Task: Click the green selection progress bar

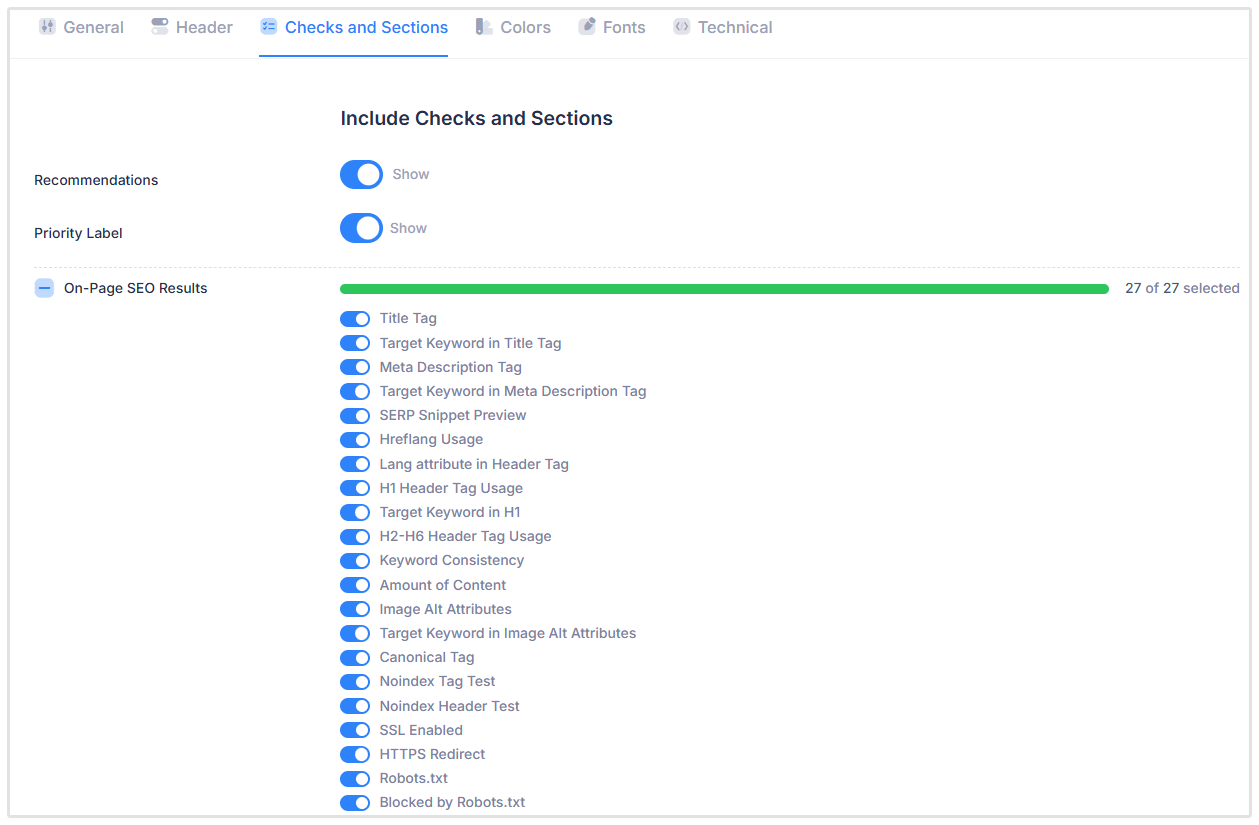Action: (x=724, y=289)
